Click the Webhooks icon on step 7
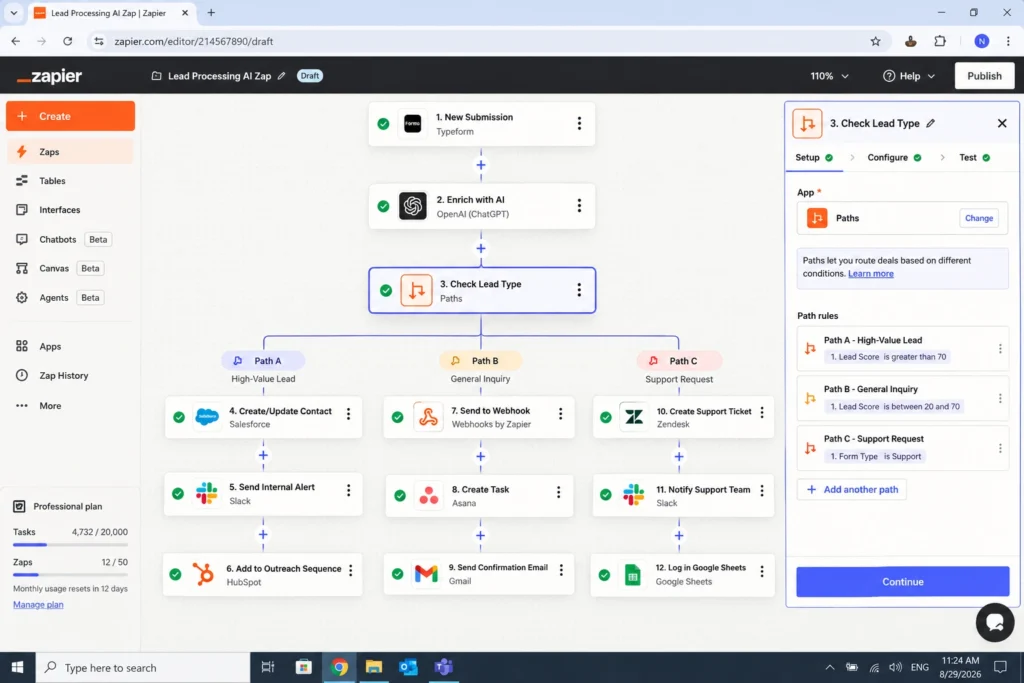The image size is (1024, 683). coord(428,417)
